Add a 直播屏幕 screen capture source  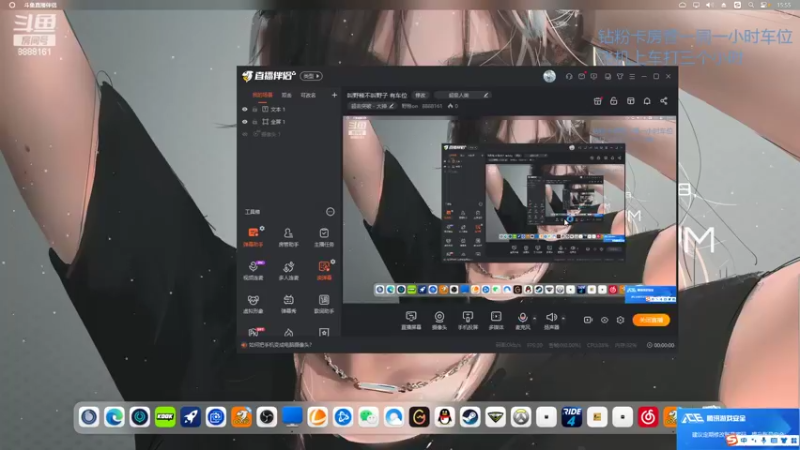[411, 320]
